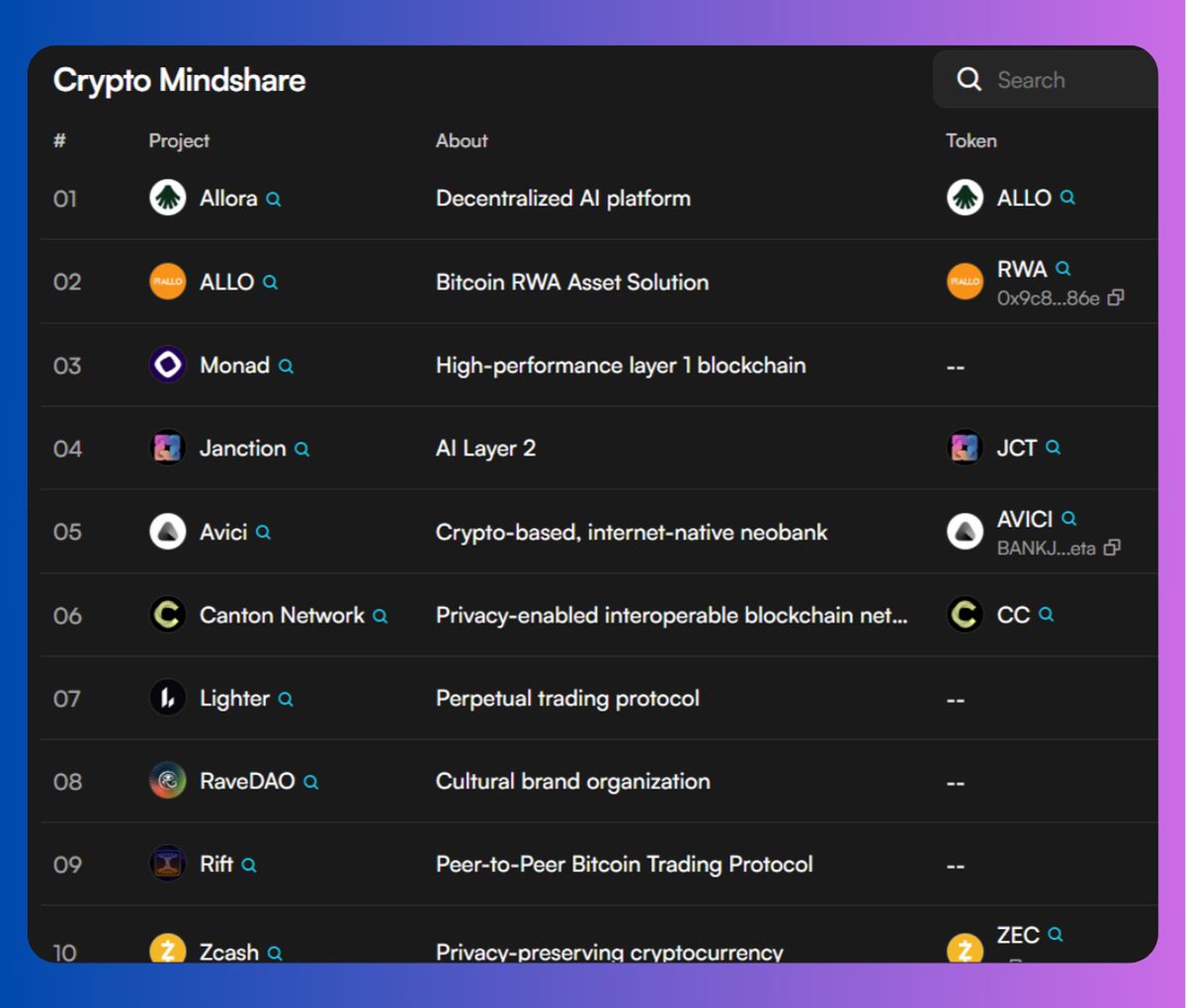1186x1008 pixels.
Task: Open the lookup icon beside Avici
Action: click(263, 532)
